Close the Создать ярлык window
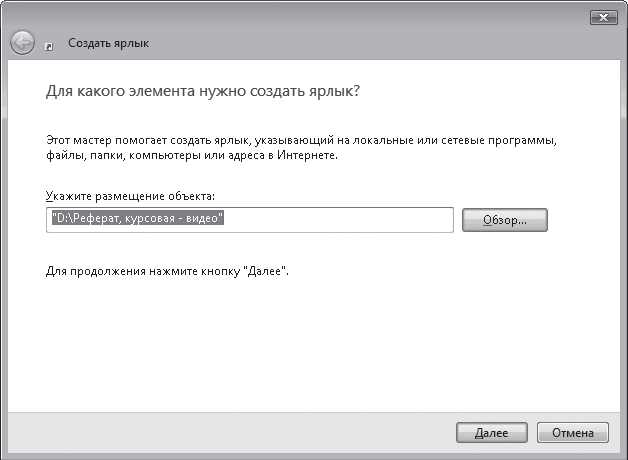The height and width of the screenshot is (460, 628). 602,17
